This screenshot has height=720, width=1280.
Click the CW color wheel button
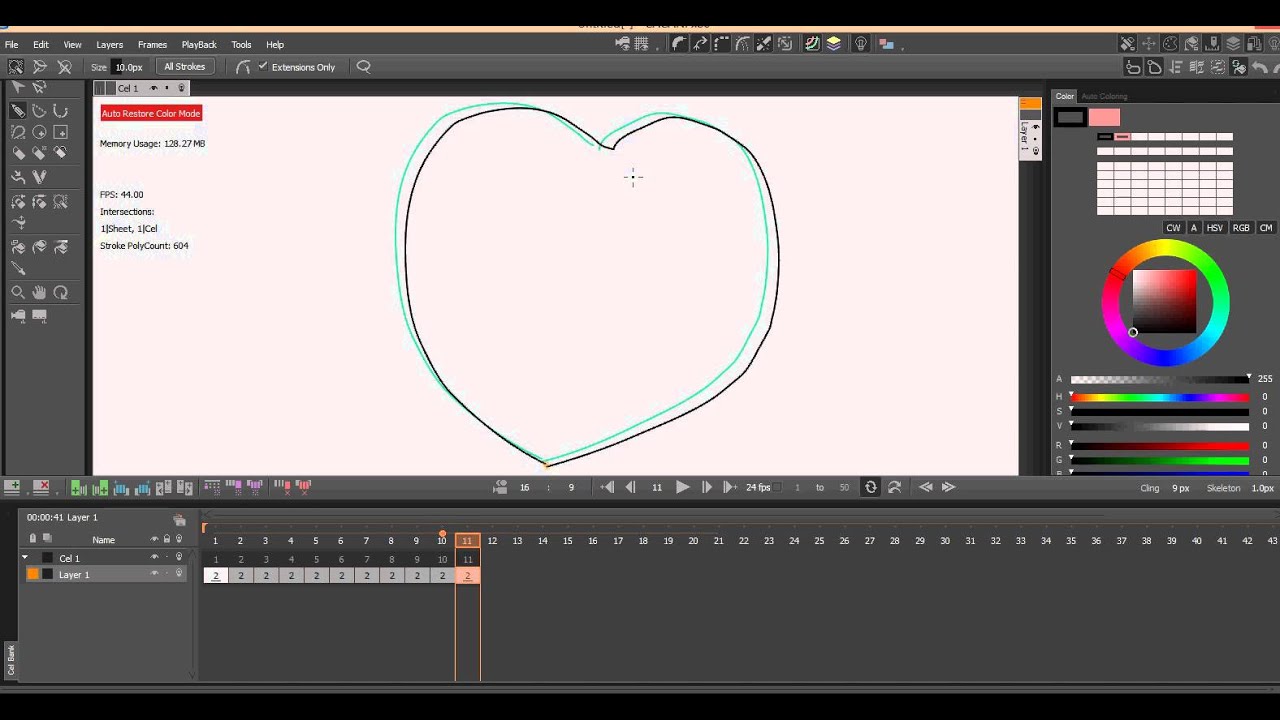coord(1173,228)
